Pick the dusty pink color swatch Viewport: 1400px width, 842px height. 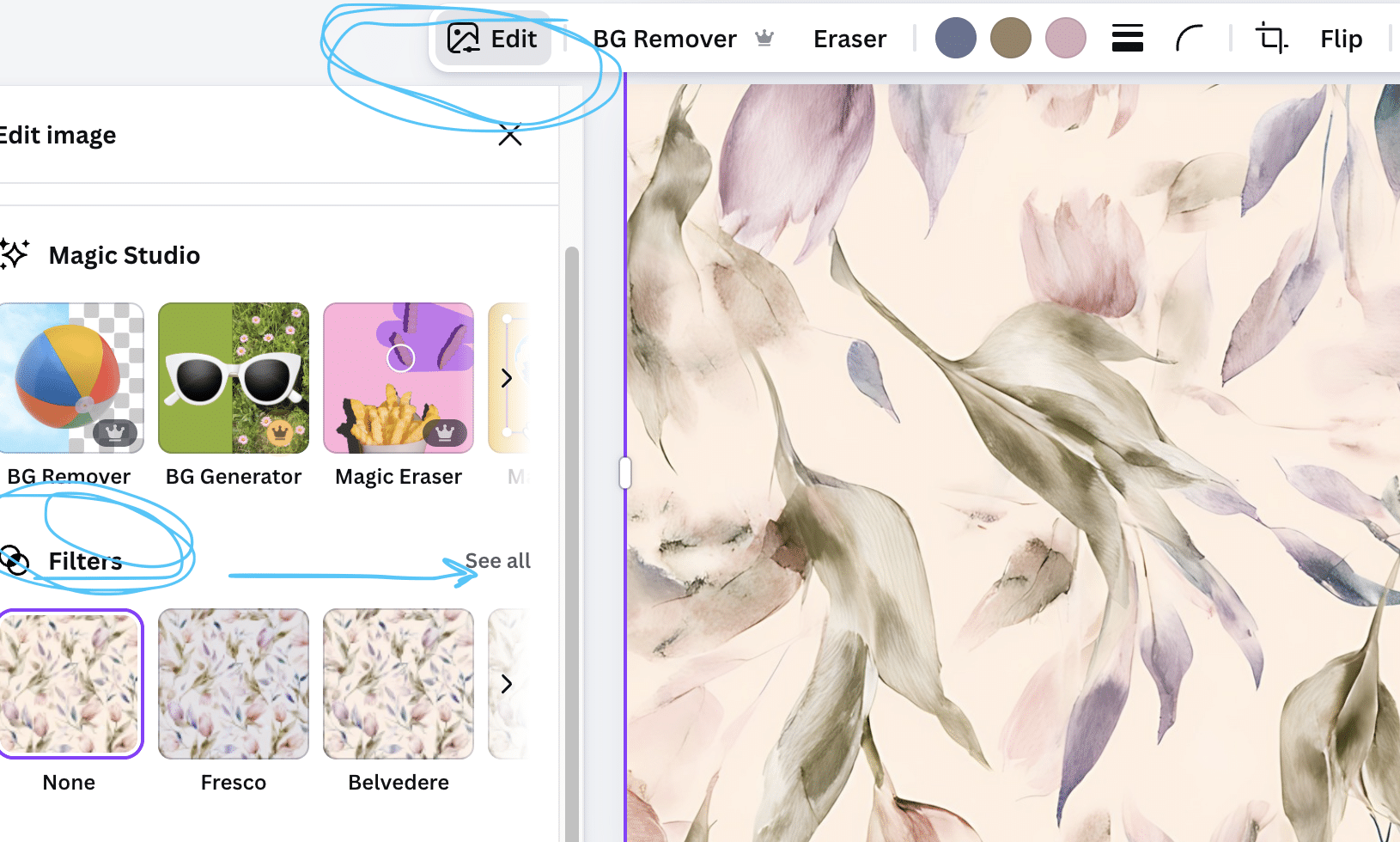(x=1065, y=39)
